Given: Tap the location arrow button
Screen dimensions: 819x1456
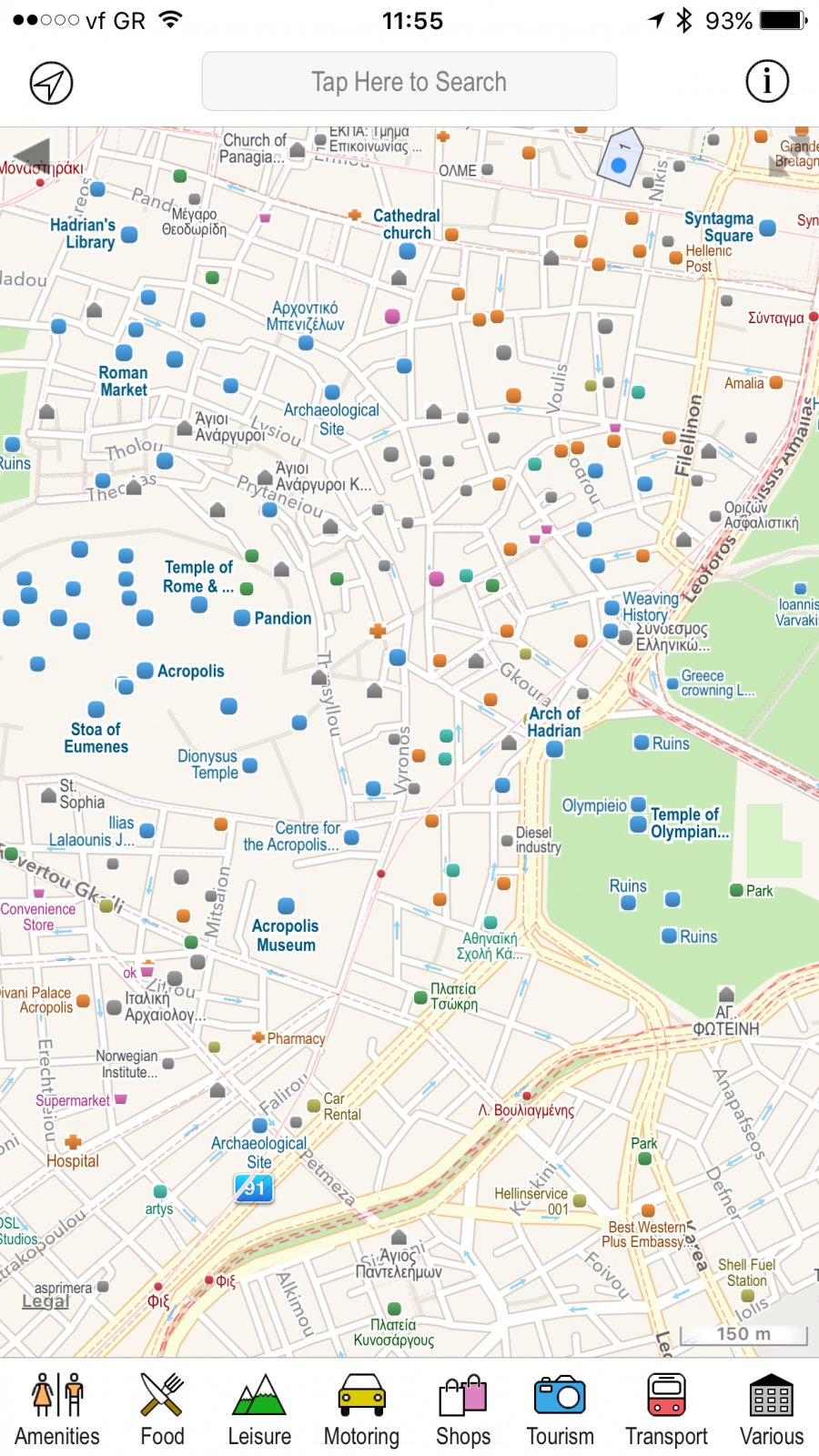Looking at the screenshot, I should pyautogui.click(x=52, y=84).
